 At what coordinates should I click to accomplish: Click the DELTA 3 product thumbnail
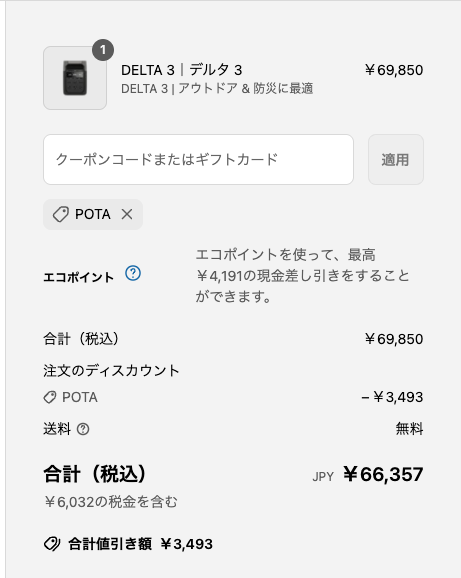[x=75, y=78]
